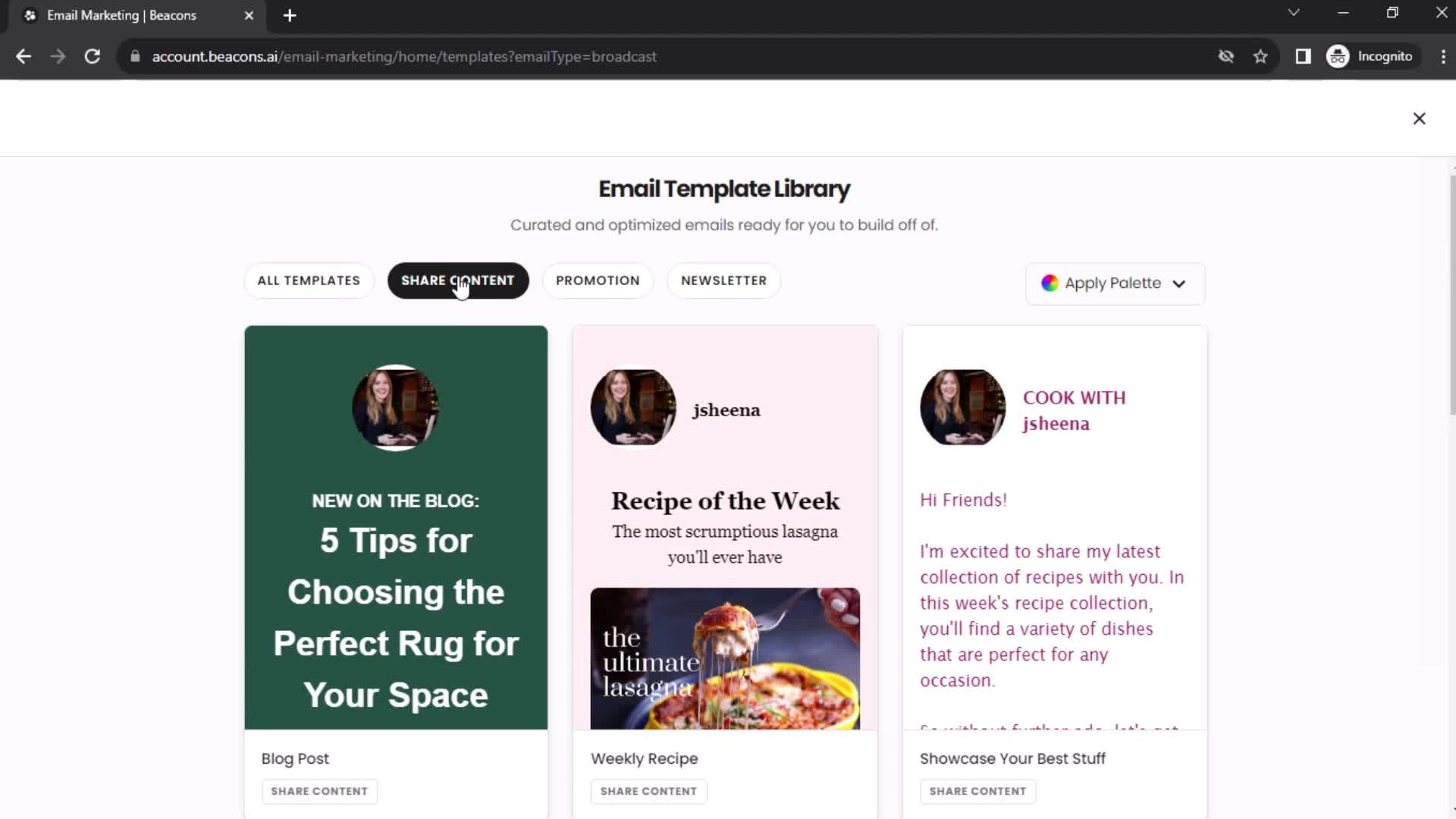Screen dimensions: 1456x819
Task: Click SHARE CONTENT button under Blog Post
Action: [320, 791]
